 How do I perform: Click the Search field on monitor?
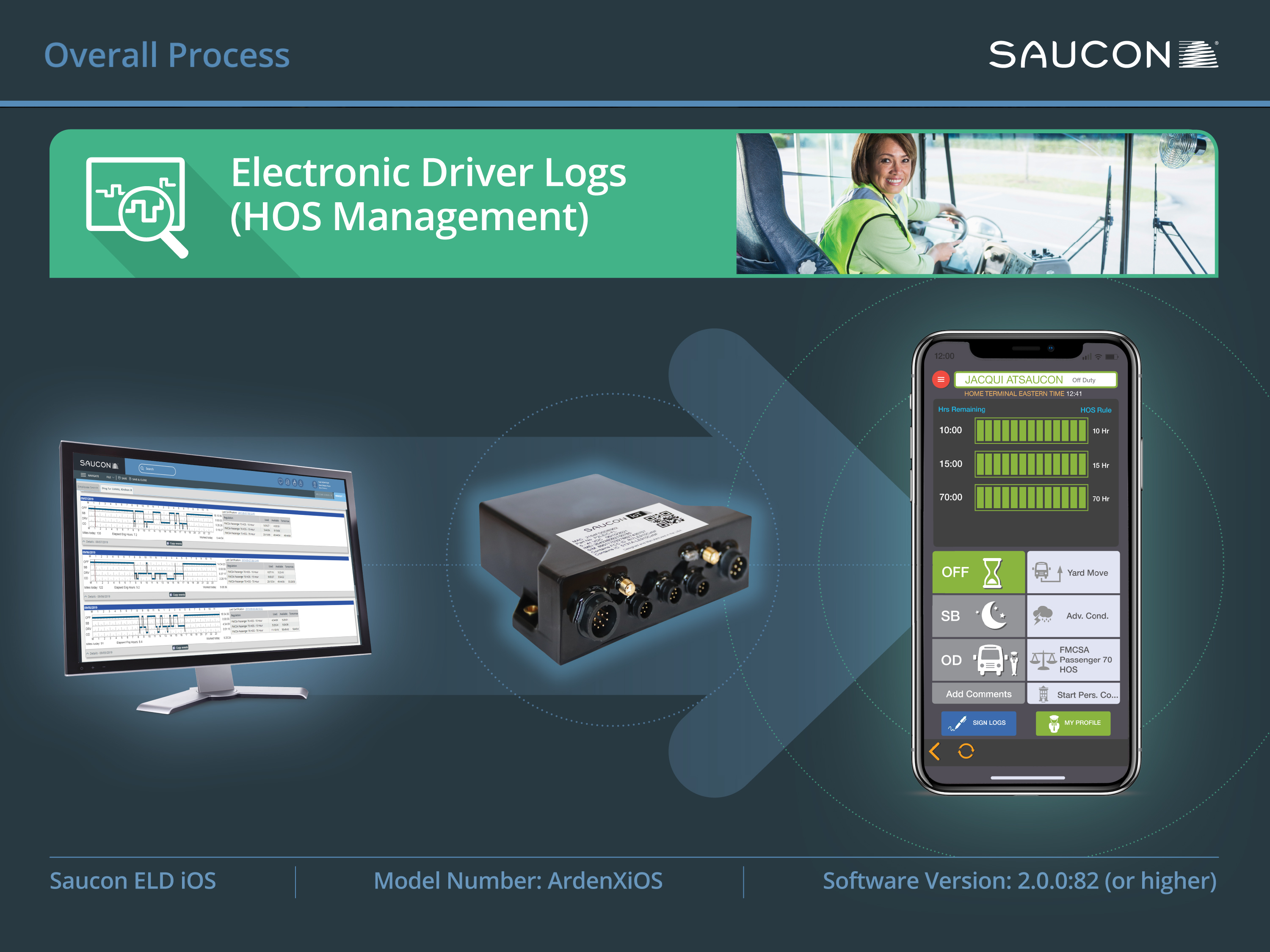click(157, 470)
